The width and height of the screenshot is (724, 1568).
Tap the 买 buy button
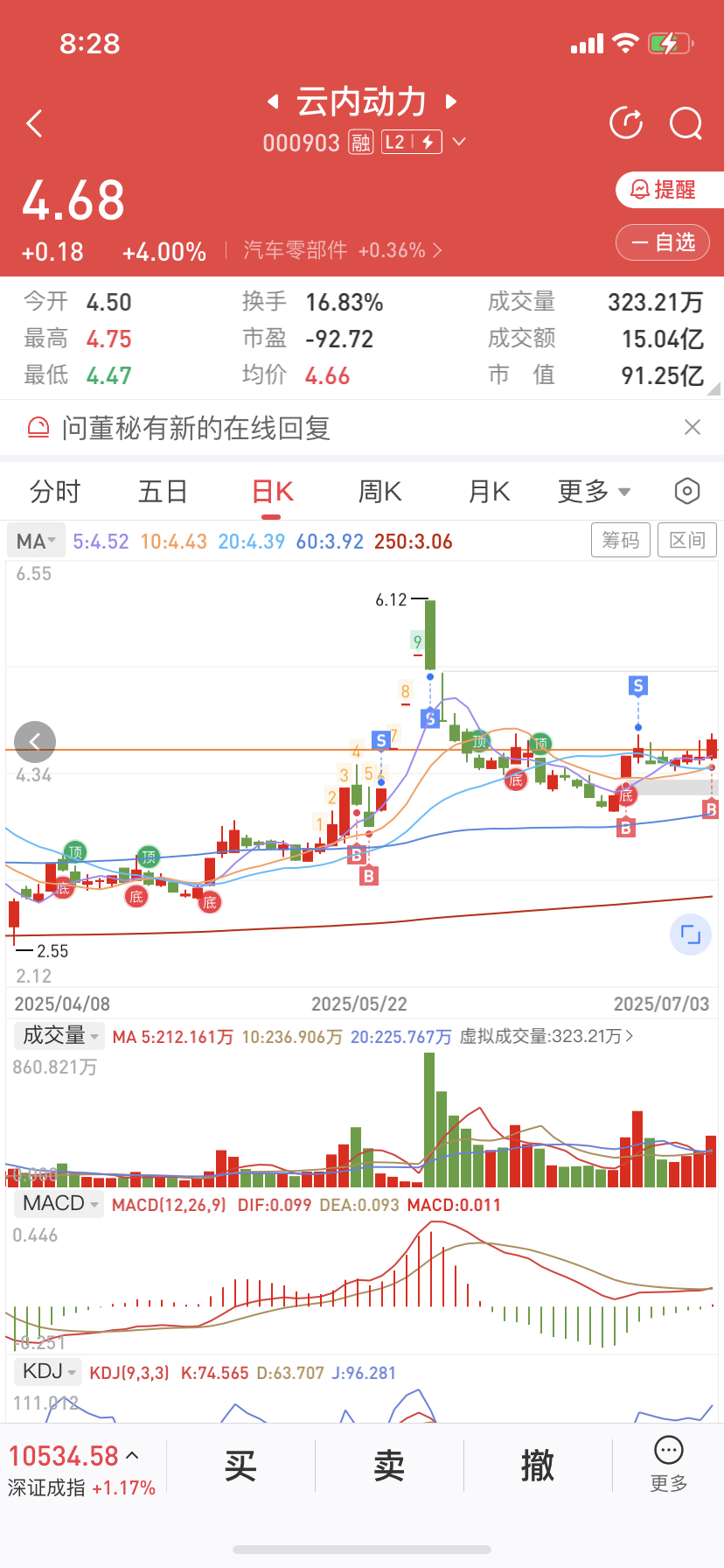pyautogui.click(x=240, y=1466)
